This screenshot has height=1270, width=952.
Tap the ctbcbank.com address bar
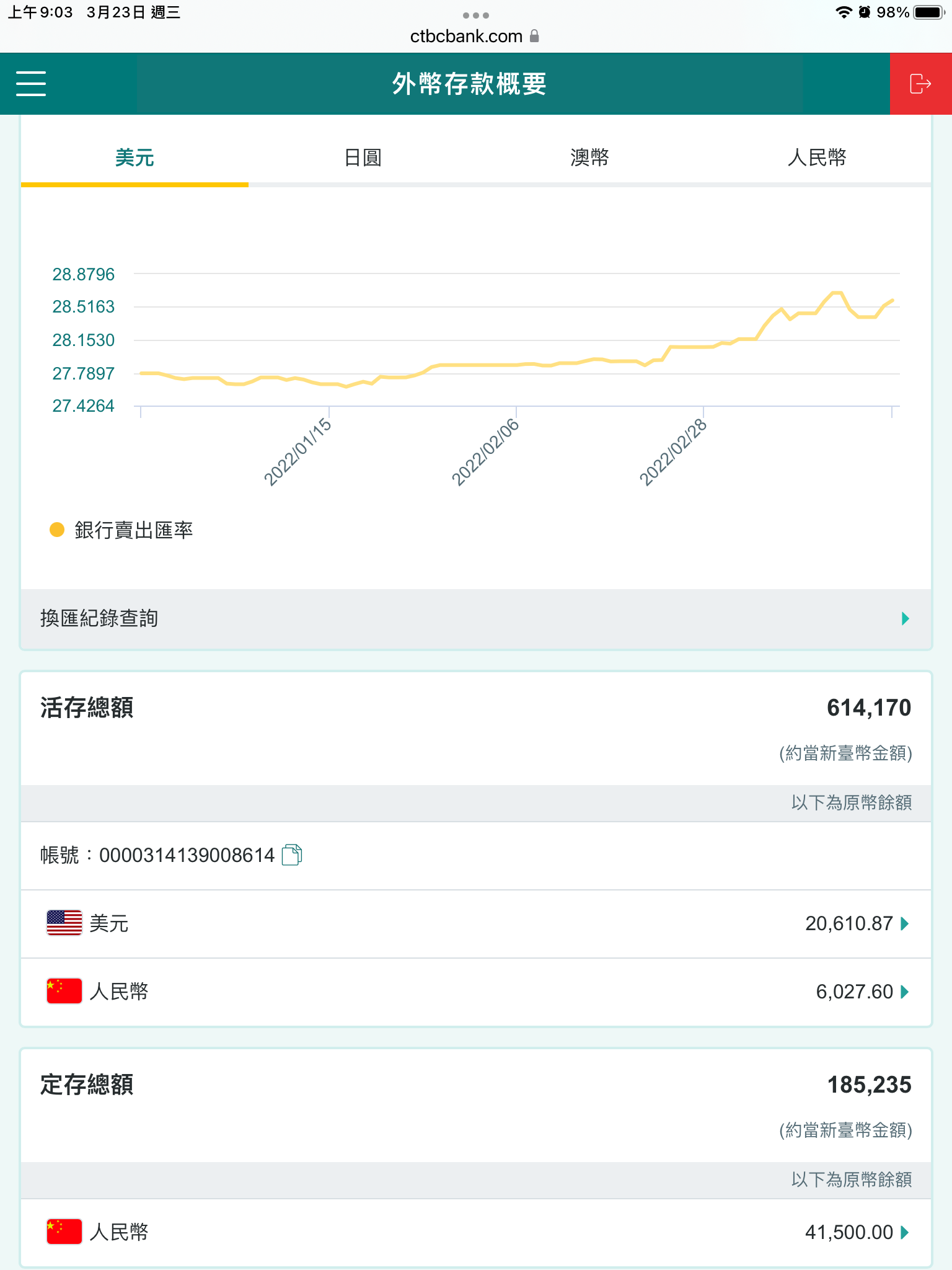(x=466, y=37)
